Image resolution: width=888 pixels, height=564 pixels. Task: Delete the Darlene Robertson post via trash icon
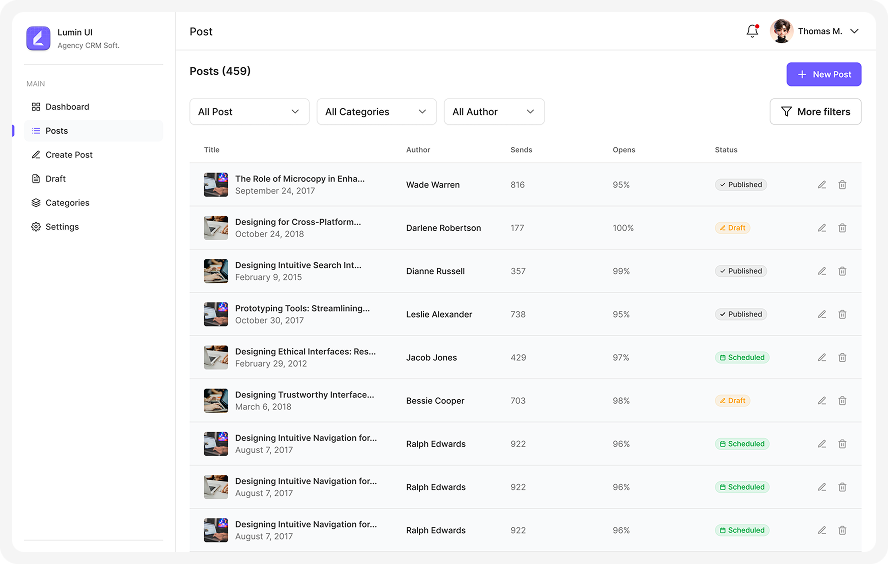pyautogui.click(x=842, y=228)
